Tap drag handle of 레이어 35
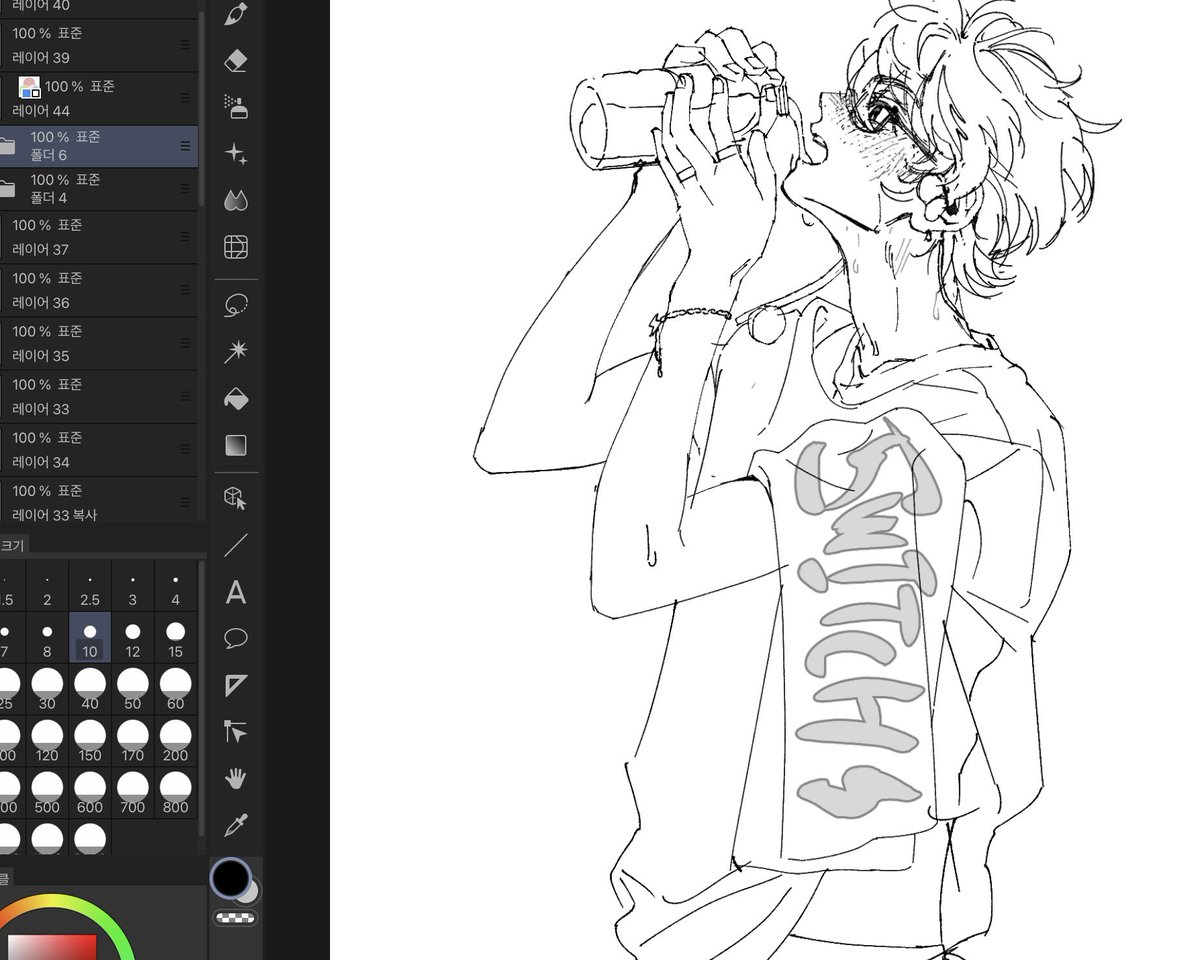 pyautogui.click(x=185, y=343)
